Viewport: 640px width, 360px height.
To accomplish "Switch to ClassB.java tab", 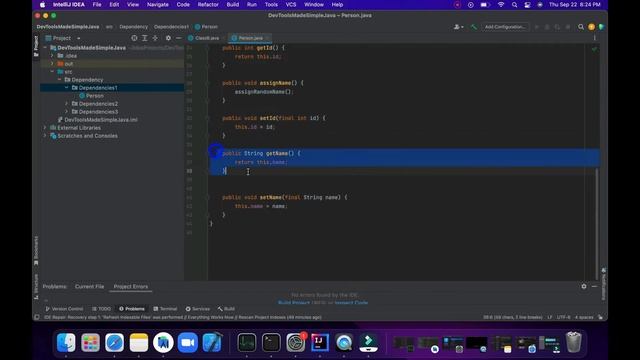I will point(207,38).
